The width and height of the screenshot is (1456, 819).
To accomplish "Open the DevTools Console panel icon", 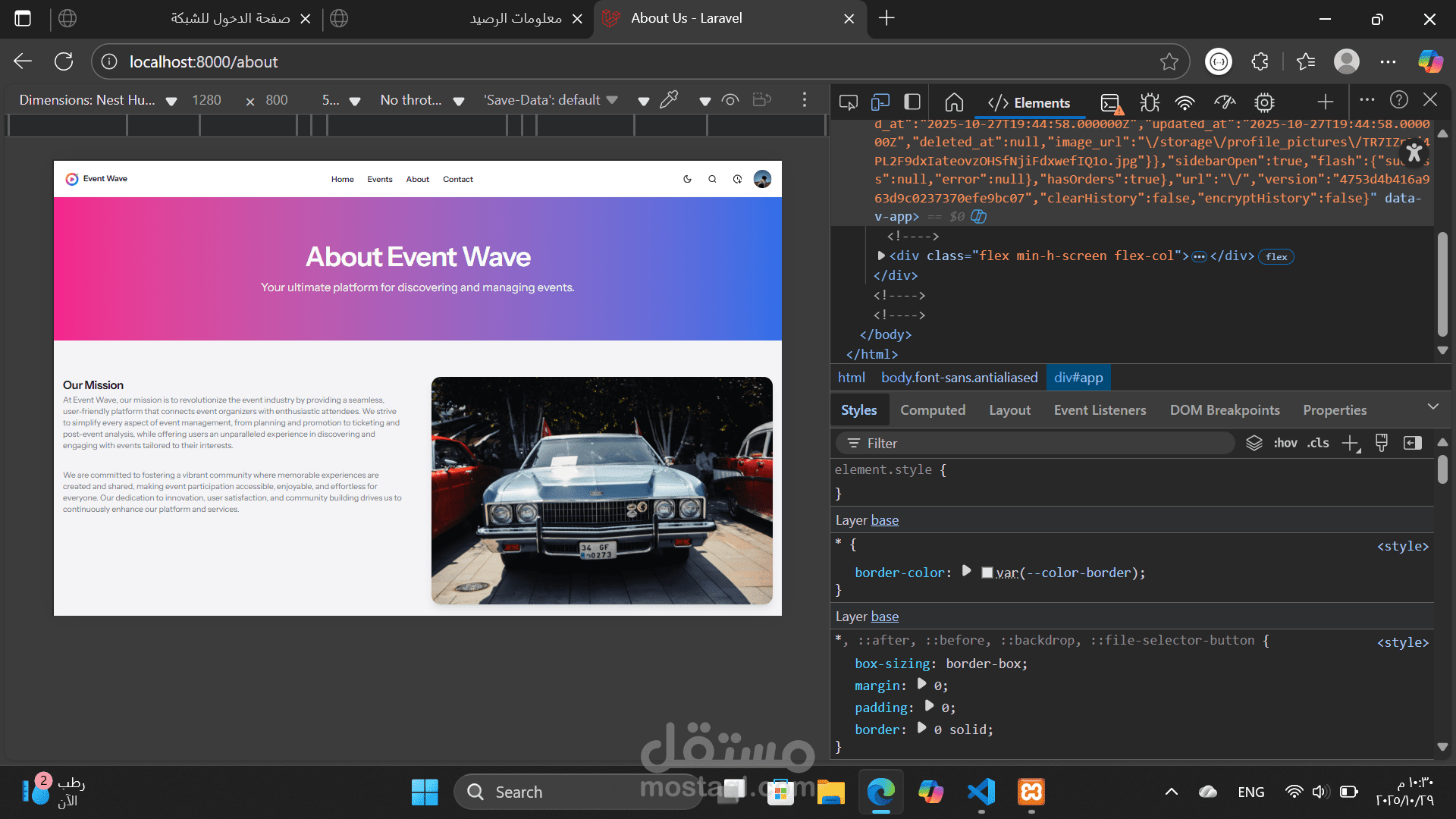I will pyautogui.click(x=1111, y=102).
